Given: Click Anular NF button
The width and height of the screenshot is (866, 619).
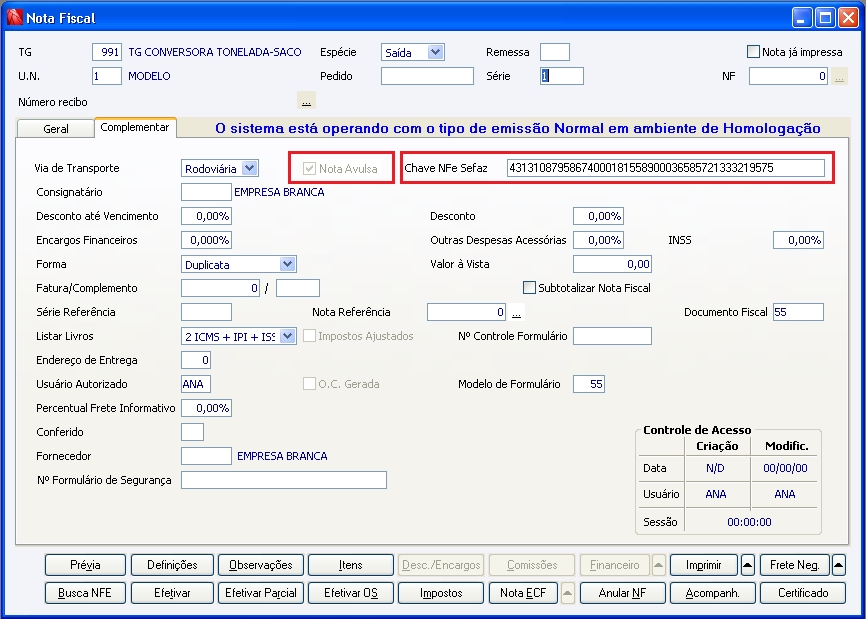Looking at the screenshot, I should [622, 593].
